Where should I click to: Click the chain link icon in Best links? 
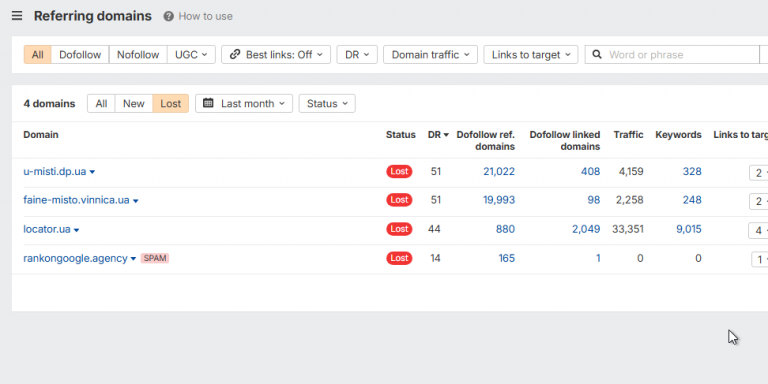[235, 54]
